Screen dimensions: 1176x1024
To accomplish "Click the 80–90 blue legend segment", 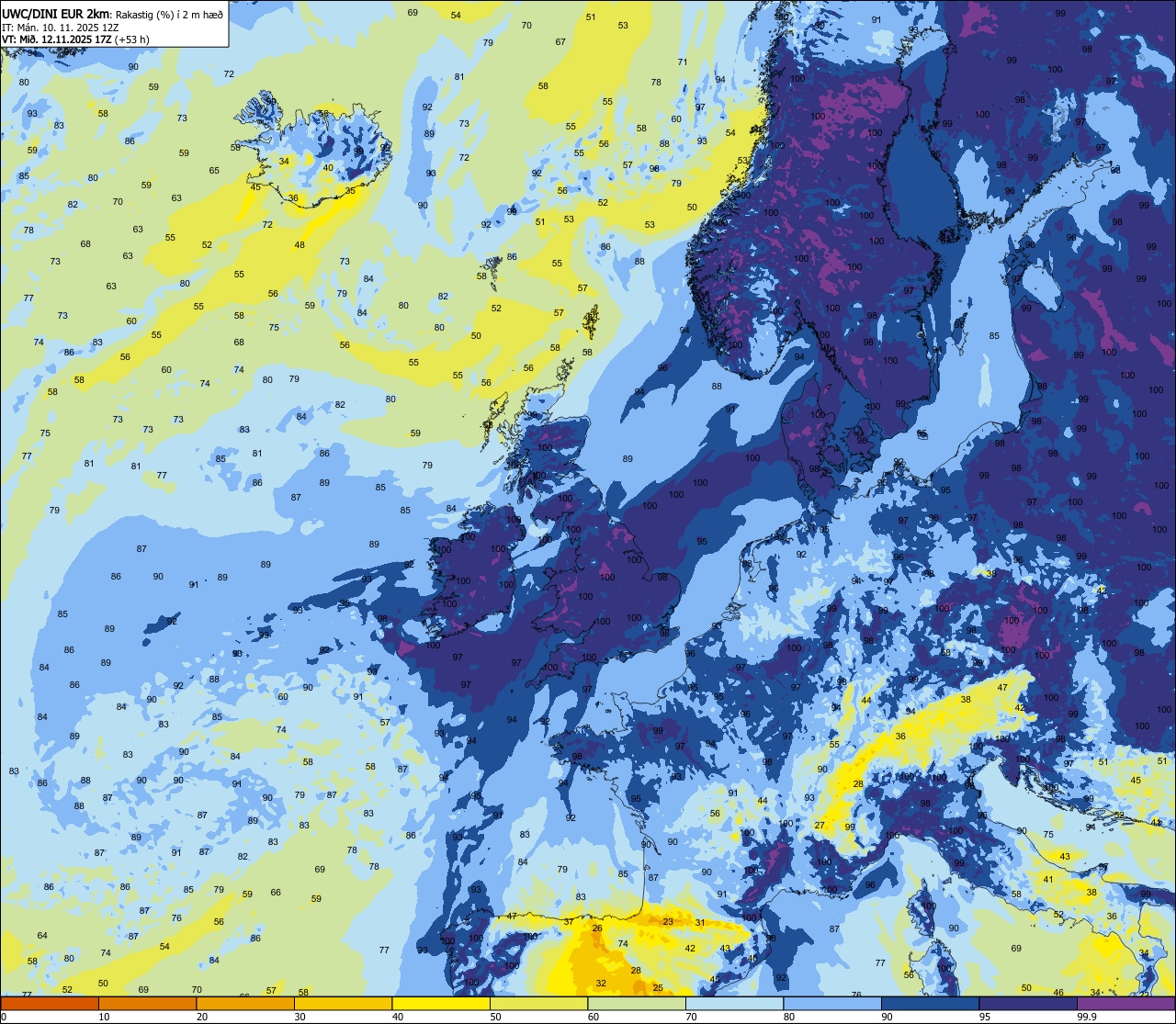I will (832, 1003).
